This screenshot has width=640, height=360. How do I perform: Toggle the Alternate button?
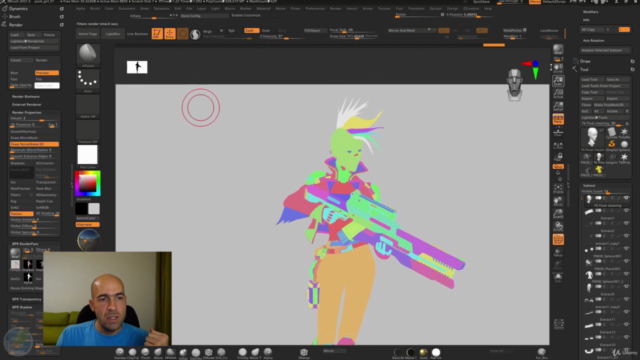tap(88, 224)
